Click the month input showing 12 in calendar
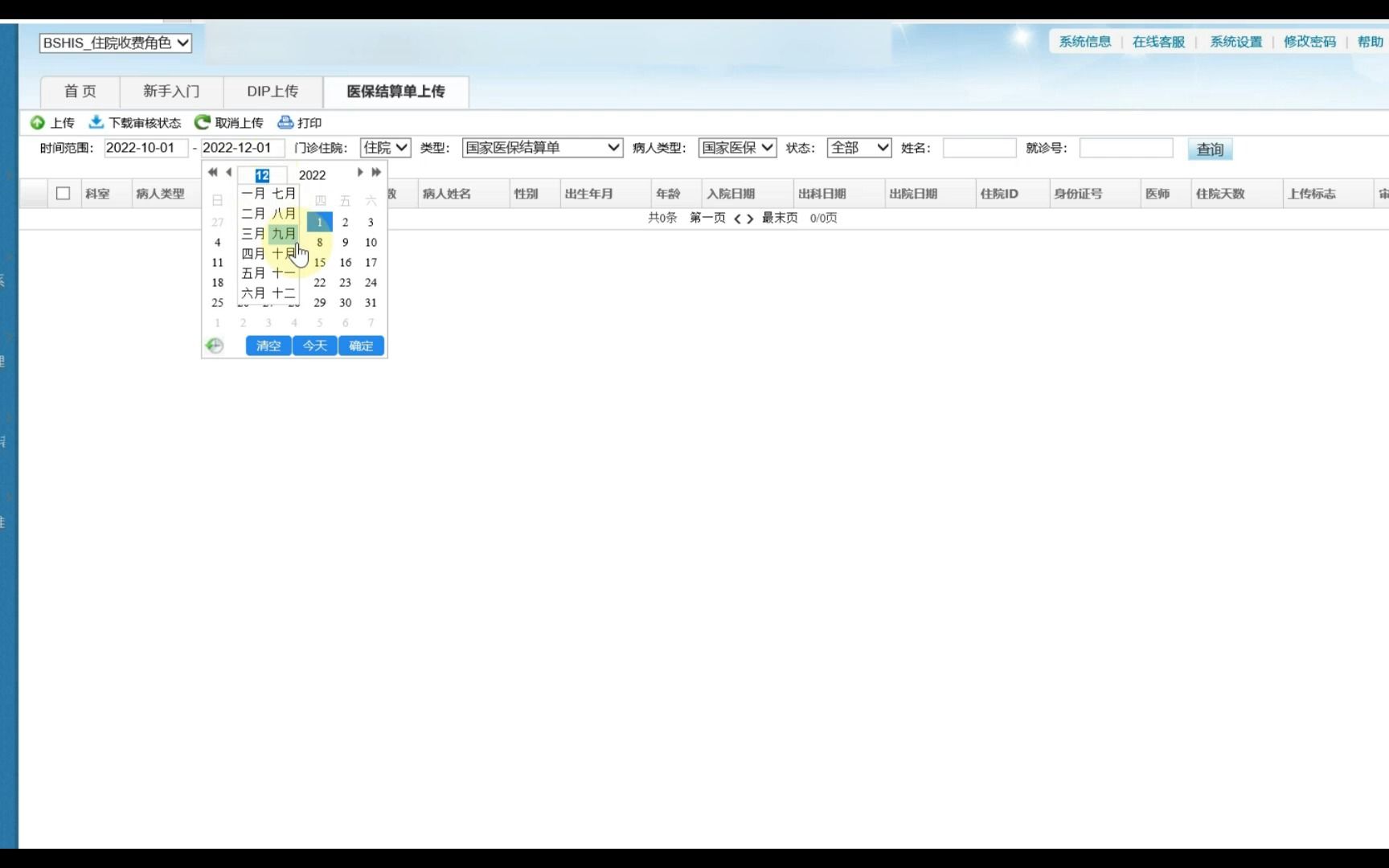 click(x=262, y=175)
